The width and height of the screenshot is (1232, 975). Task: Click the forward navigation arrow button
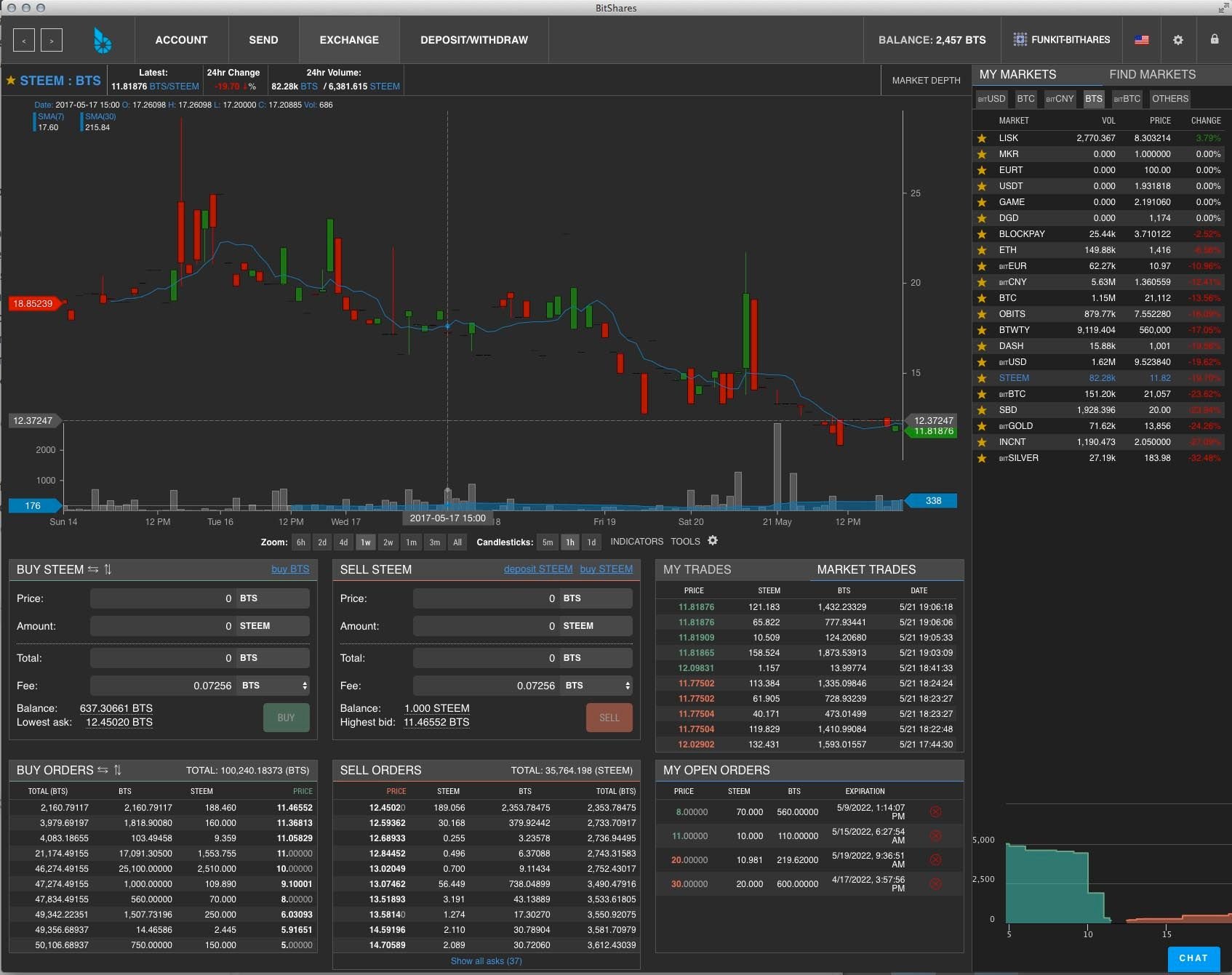52,40
